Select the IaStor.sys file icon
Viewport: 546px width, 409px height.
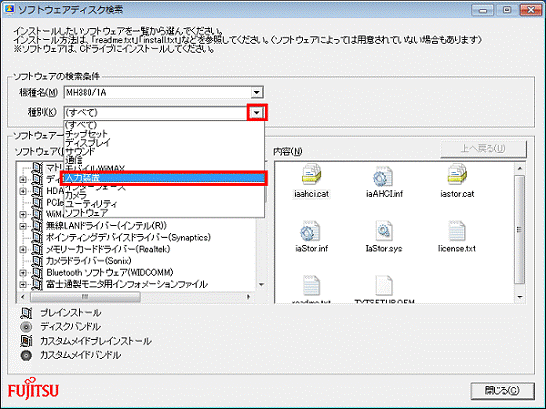pos(384,230)
